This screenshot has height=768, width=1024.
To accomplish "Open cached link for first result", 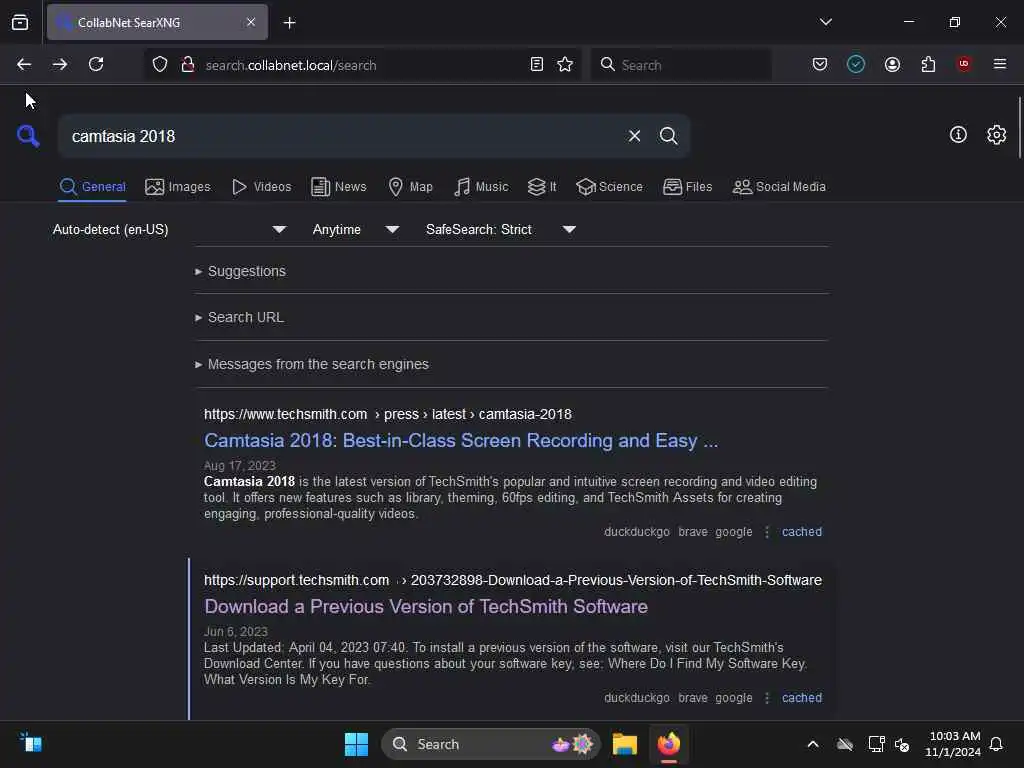I will 802,532.
